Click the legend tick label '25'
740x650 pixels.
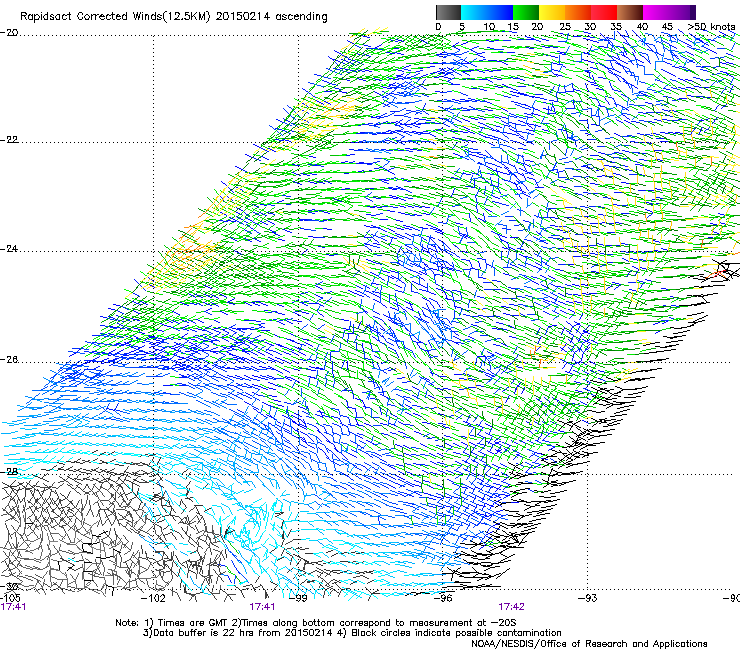point(565,27)
